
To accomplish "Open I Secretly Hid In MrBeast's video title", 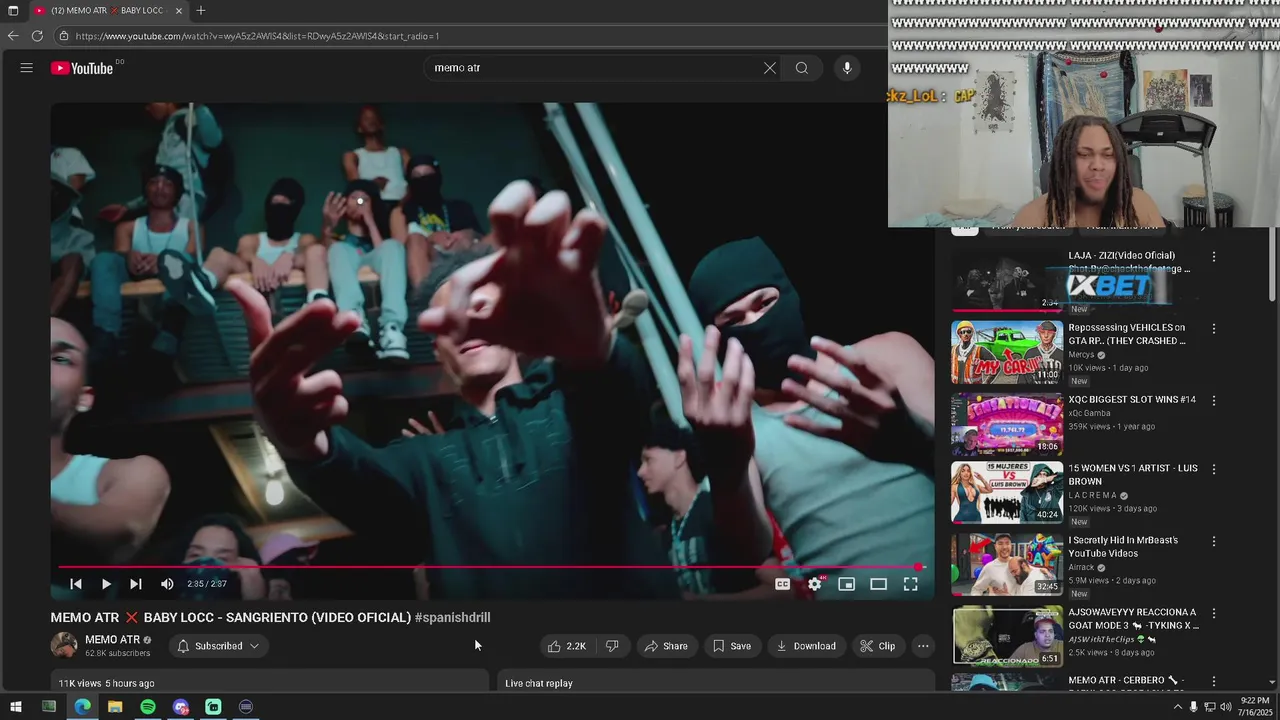I will point(1123,546).
